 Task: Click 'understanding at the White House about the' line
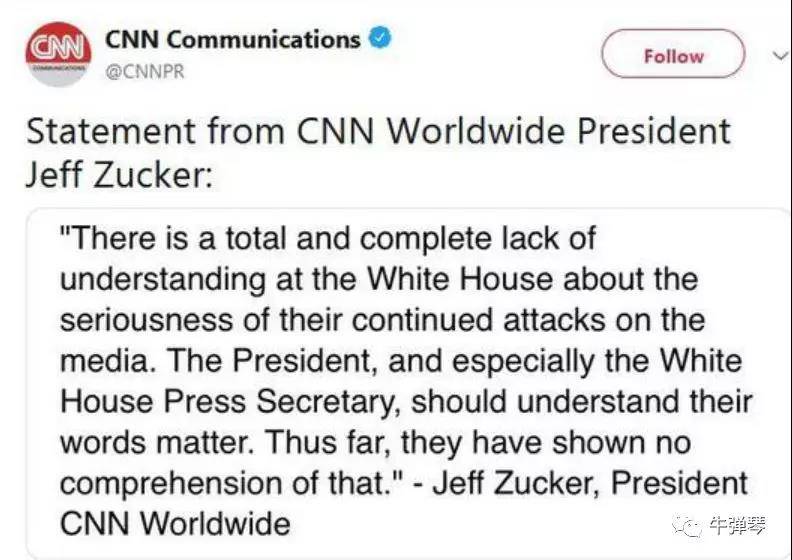[380, 280]
